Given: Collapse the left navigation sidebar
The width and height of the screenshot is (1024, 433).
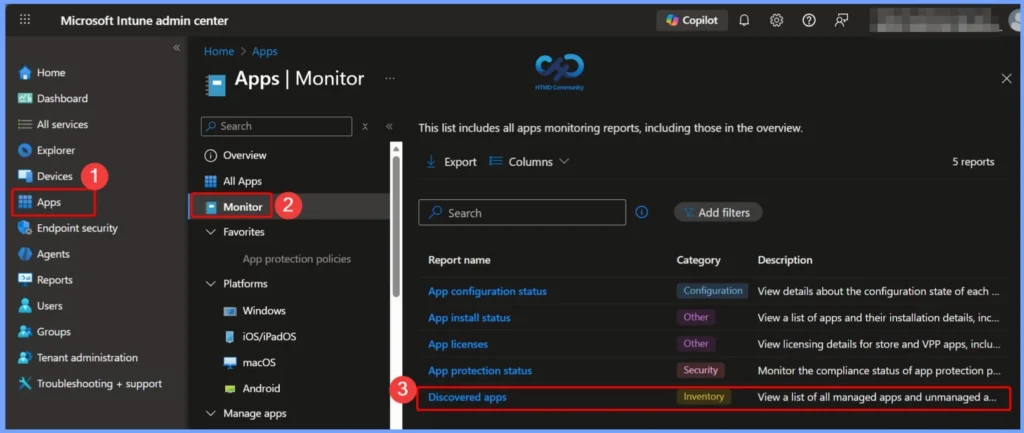Looking at the screenshot, I should pyautogui.click(x=176, y=48).
